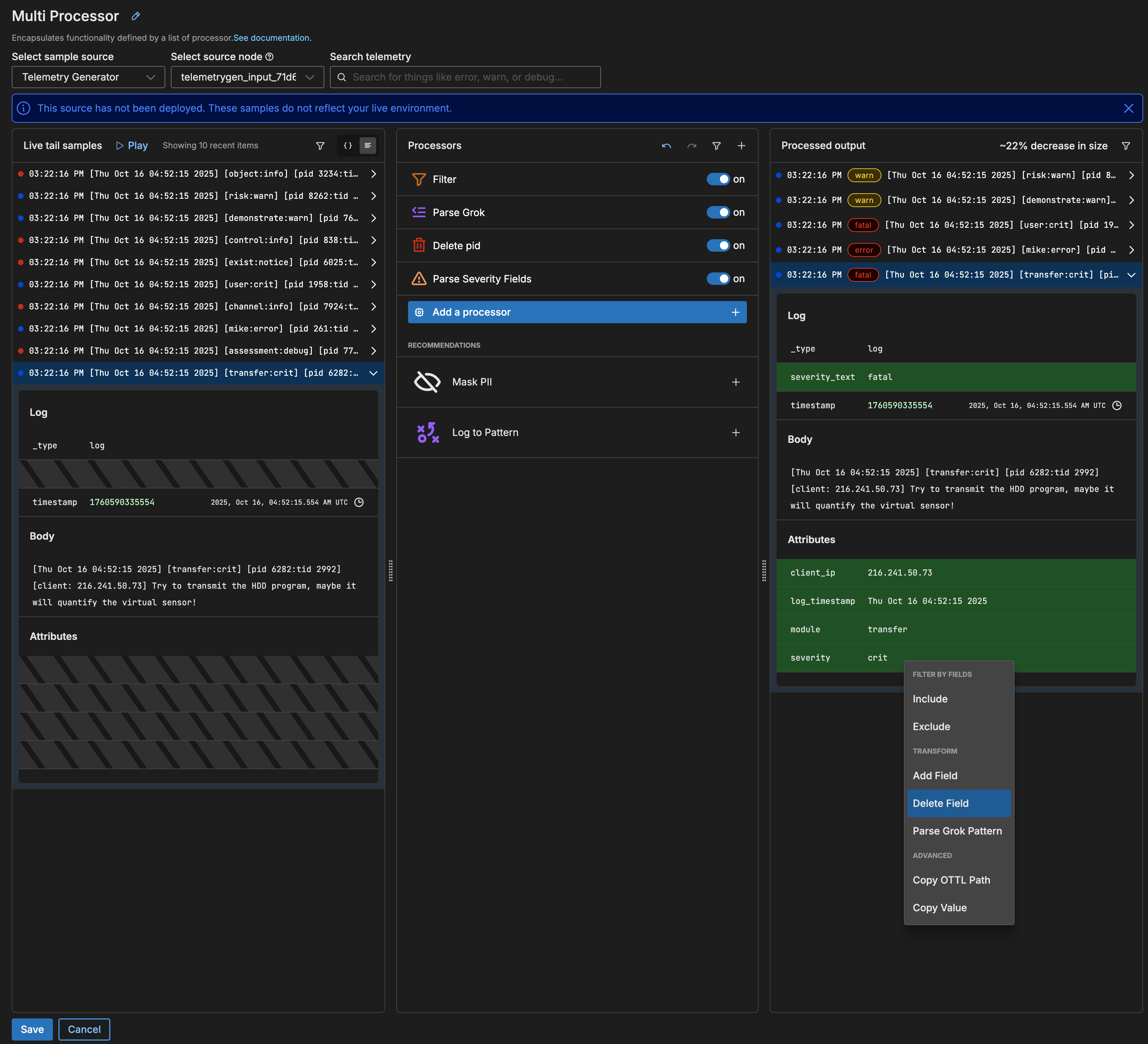Click the undo arrow in Processors panel
Screen dimensions: 1148x1044
click(666, 146)
